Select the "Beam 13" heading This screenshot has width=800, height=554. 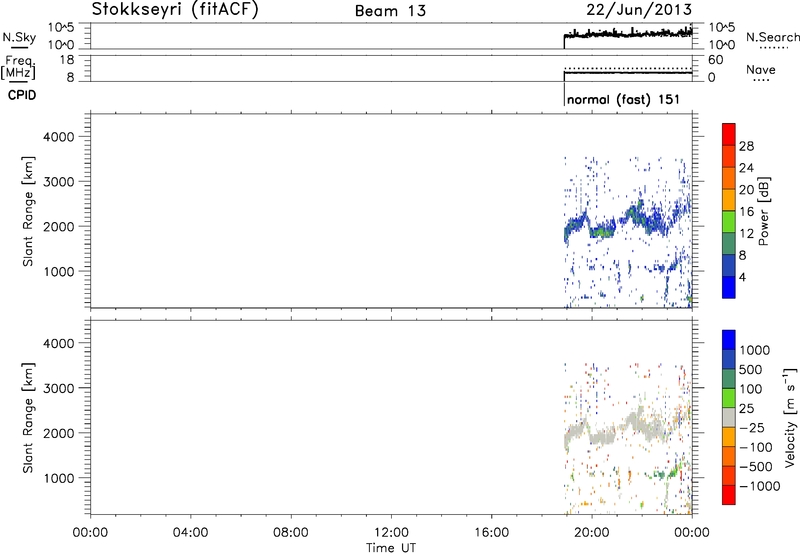tap(390, 11)
